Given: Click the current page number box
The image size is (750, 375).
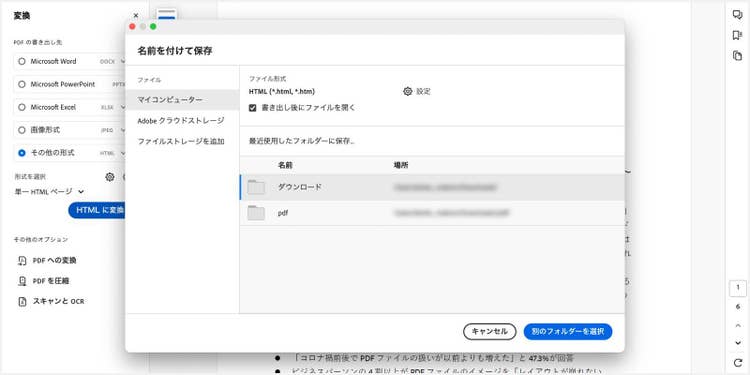Looking at the screenshot, I should point(738,288).
